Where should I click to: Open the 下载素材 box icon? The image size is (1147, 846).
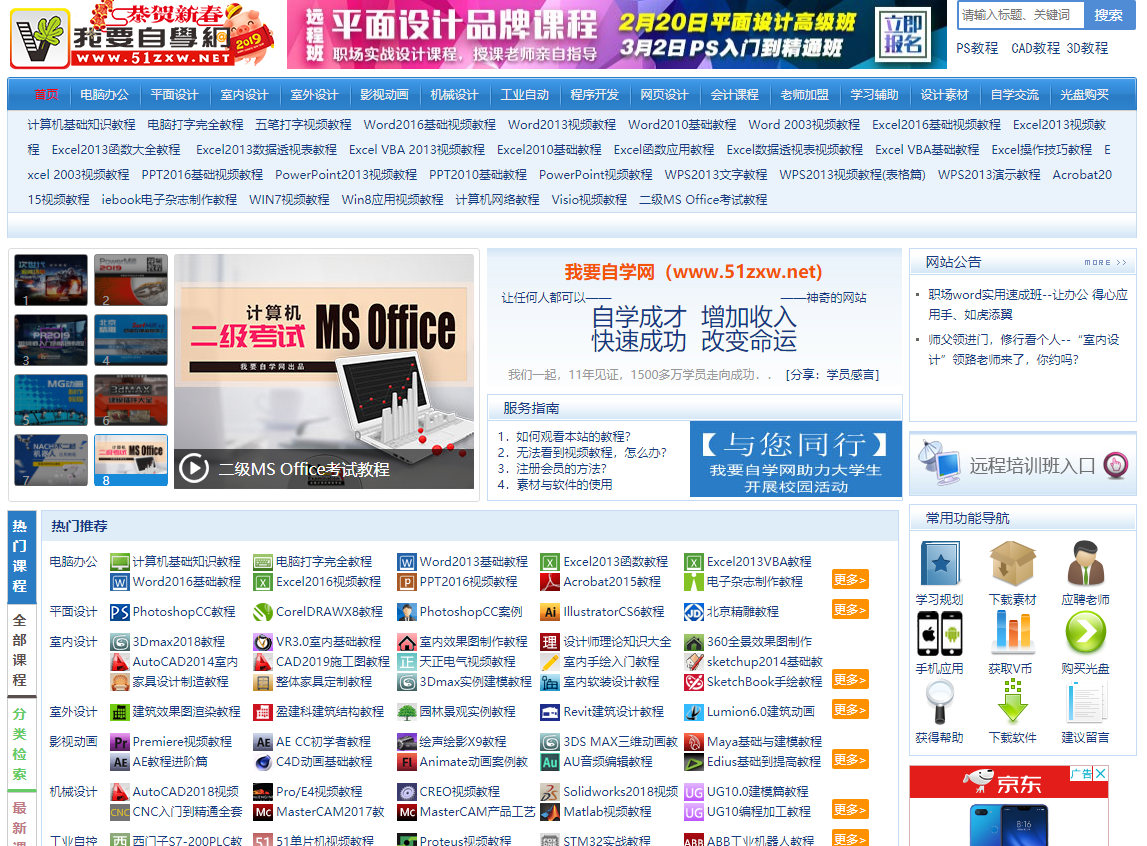pos(1012,564)
